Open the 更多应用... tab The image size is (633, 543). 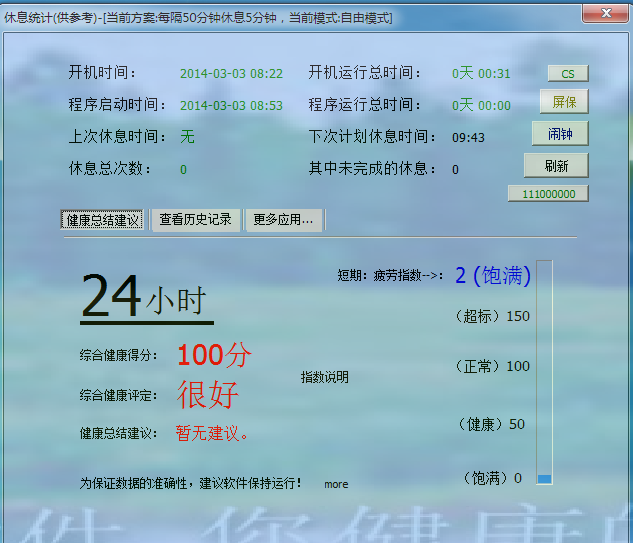(283, 220)
